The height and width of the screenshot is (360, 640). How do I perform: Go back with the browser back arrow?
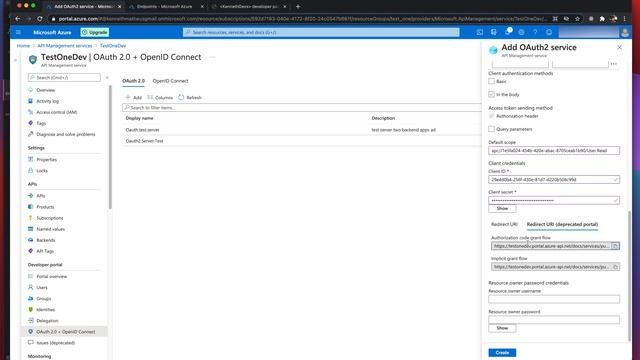18,19
